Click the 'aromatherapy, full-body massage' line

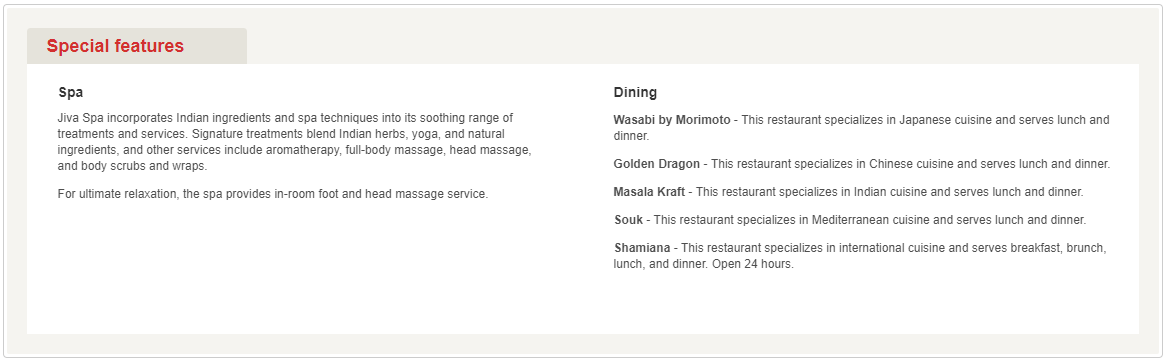tap(294, 150)
